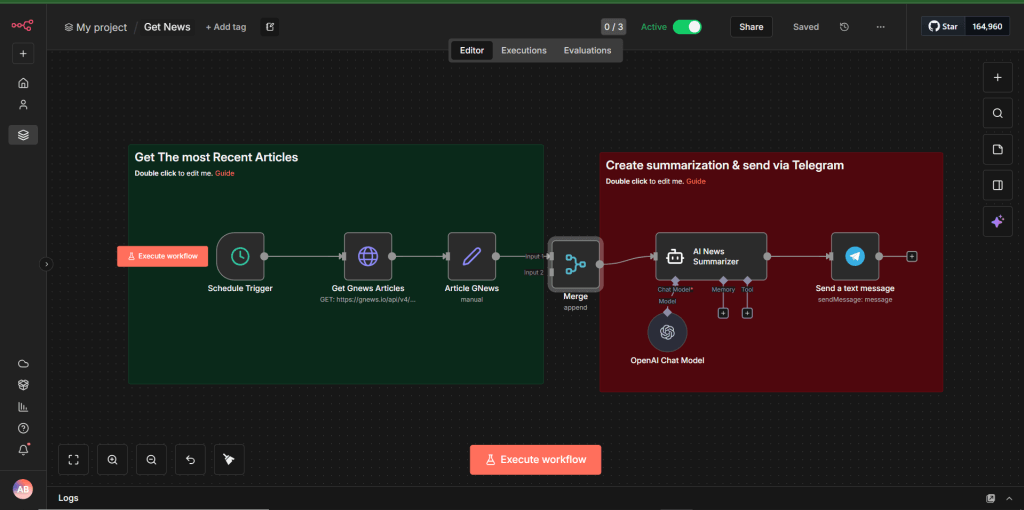Viewport: 1024px width, 510px height.
Task: Click the OpenAI Chat Model node
Action: click(667, 333)
